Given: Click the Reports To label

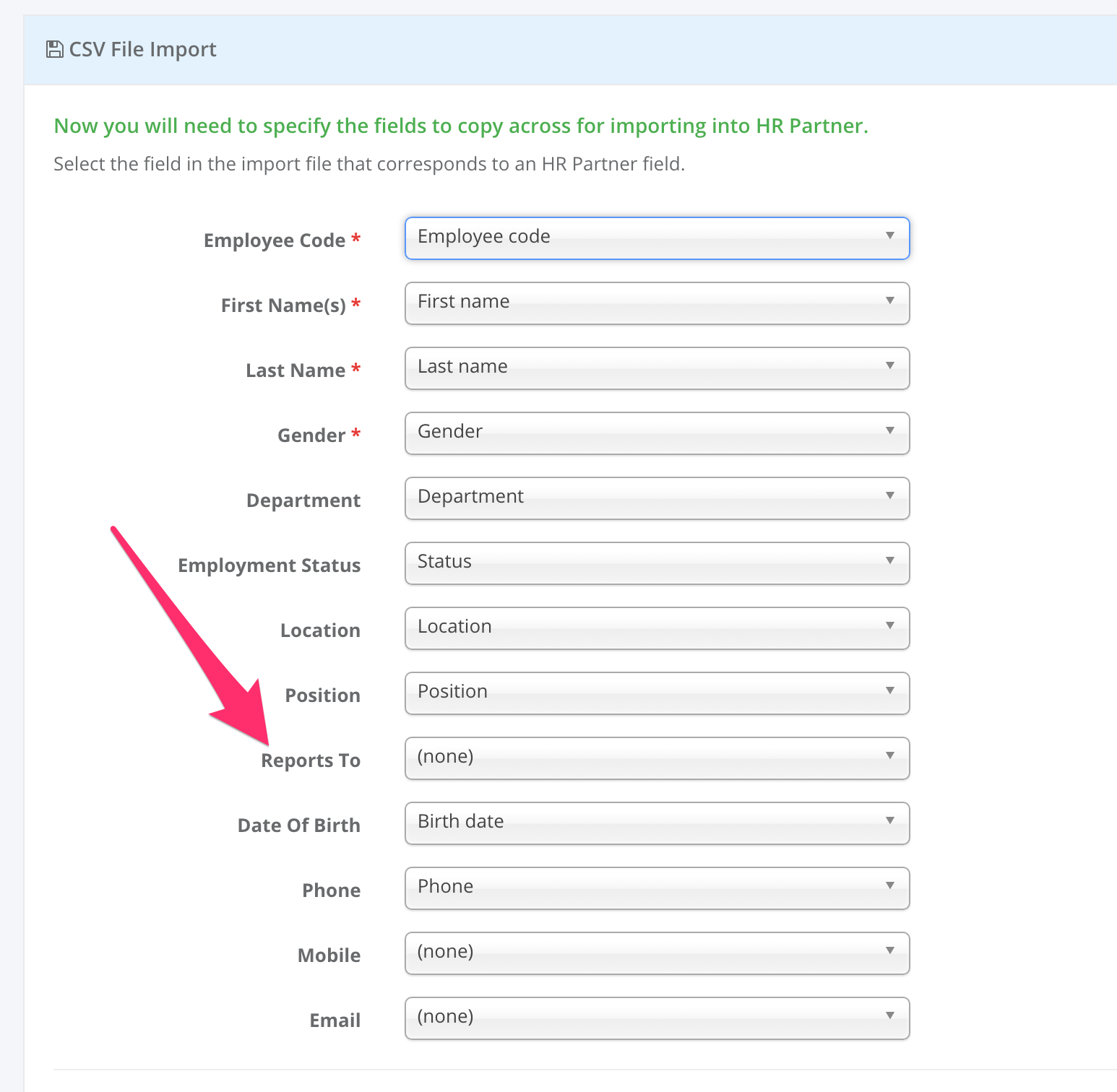Looking at the screenshot, I should point(311,760).
